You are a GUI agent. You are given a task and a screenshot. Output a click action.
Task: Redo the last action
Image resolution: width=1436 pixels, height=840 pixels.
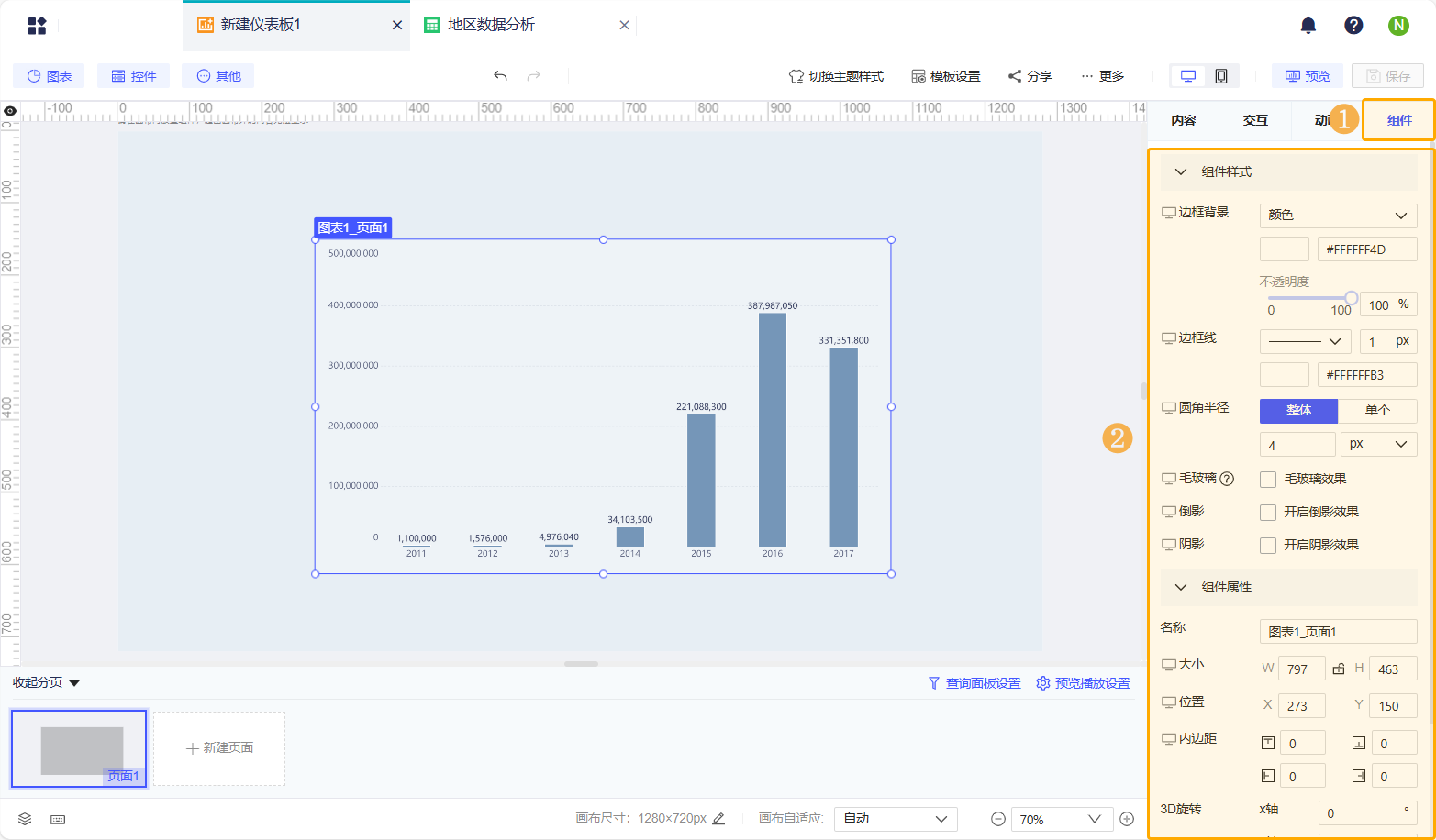click(x=534, y=76)
